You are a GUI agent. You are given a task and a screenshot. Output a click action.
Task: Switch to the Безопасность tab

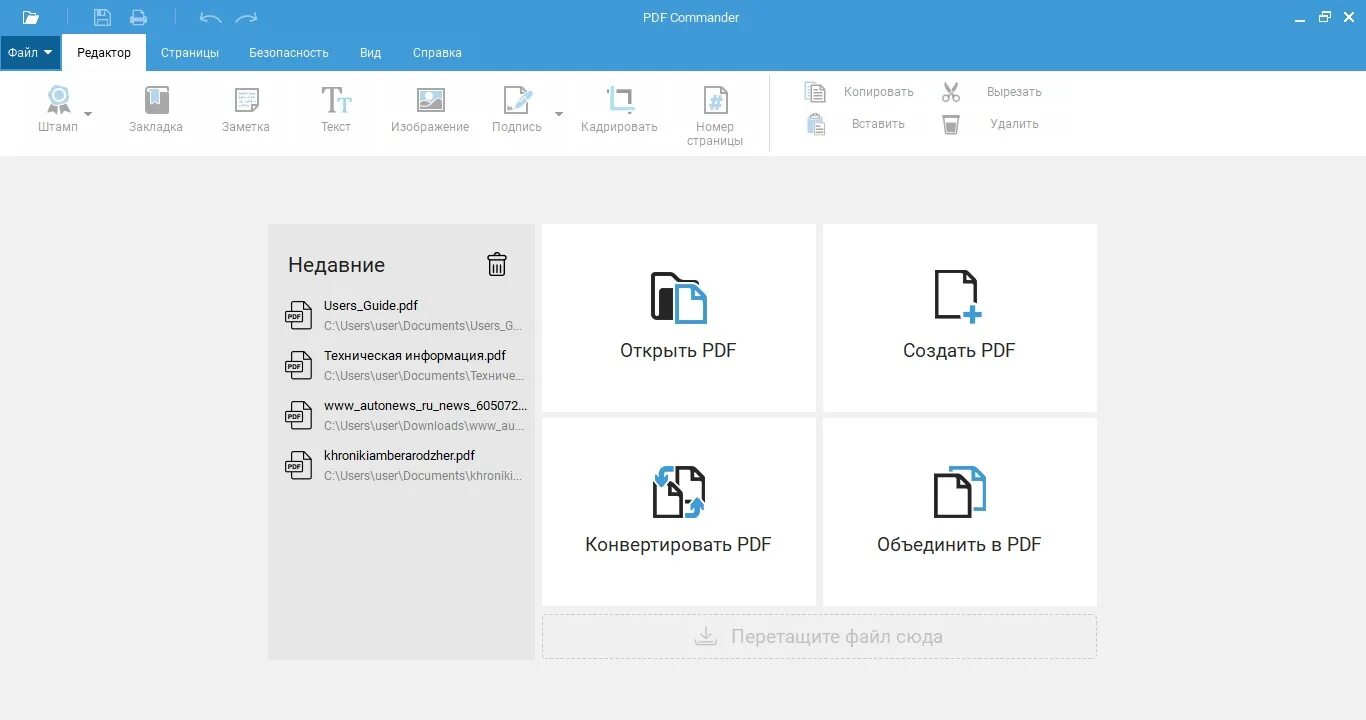click(x=289, y=53)
